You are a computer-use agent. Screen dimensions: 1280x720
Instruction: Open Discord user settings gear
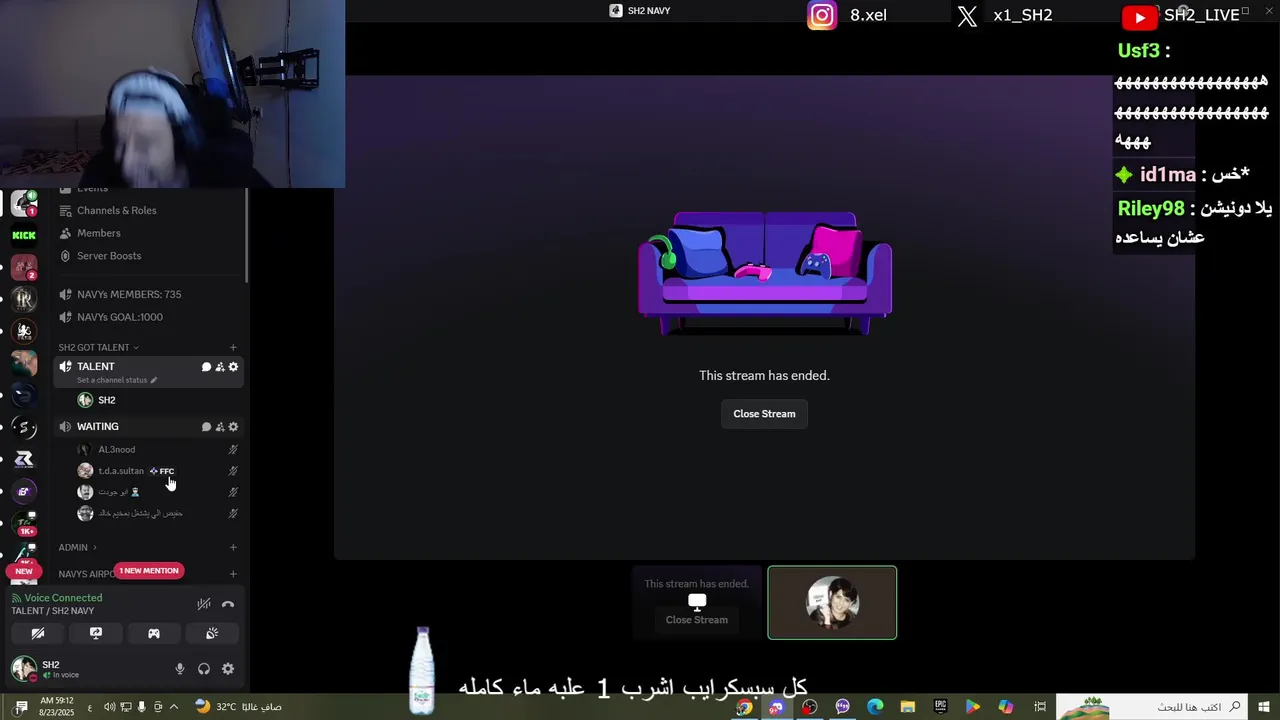click(x=228, y=669)
